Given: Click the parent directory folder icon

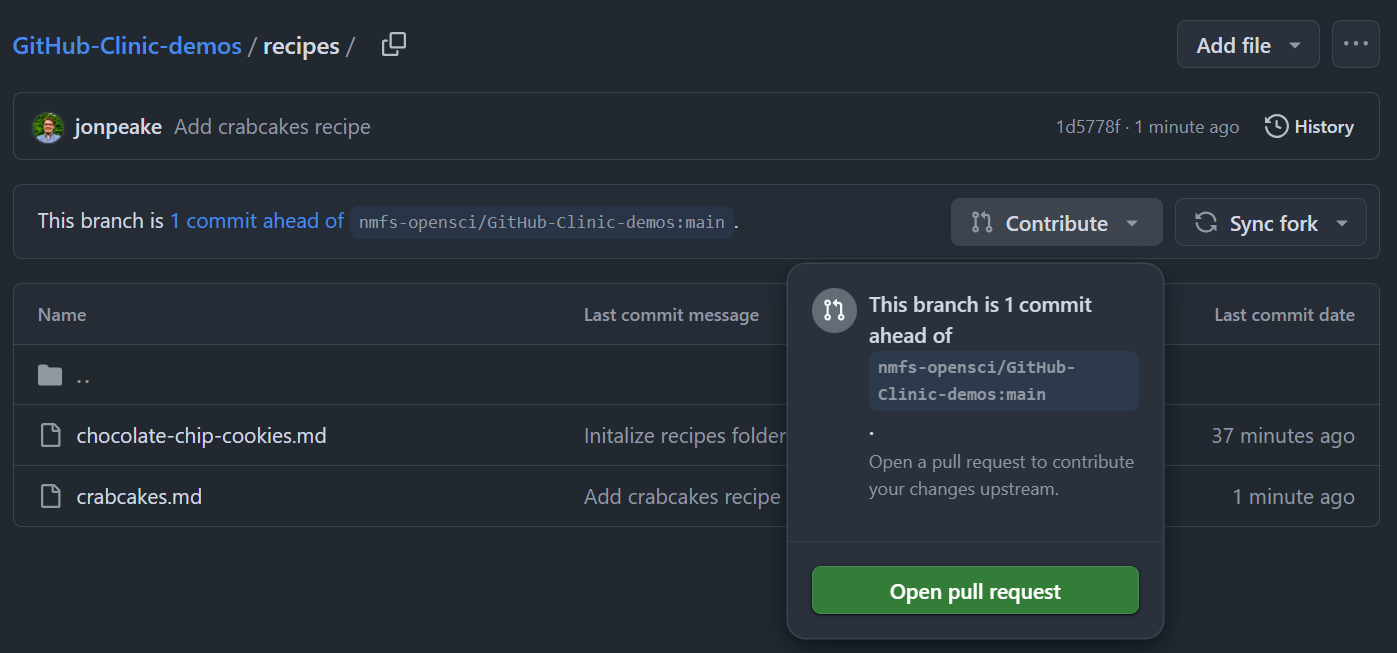Looking at the screenshot, I should point(50,375).
